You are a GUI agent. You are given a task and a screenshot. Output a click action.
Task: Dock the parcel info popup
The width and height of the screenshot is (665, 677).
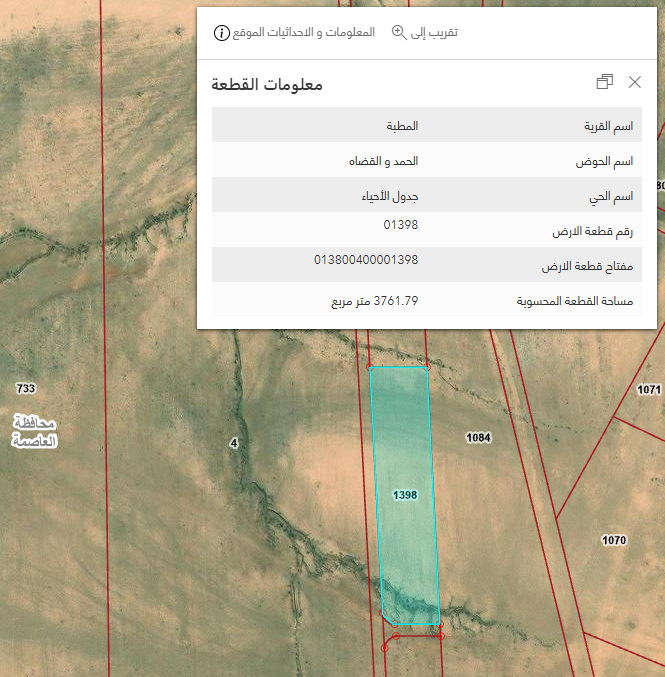[605, 82]
